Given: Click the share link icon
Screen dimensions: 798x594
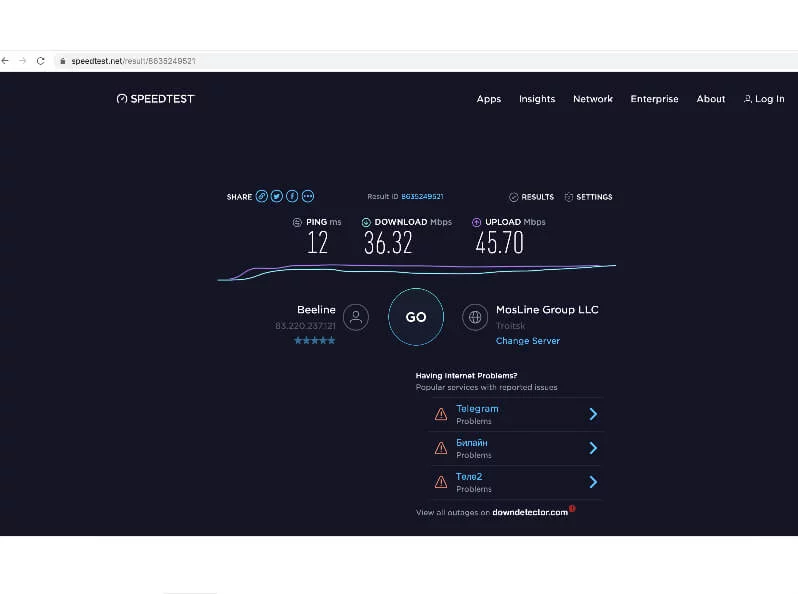Looking at the screenshot, I should coord(262,197).
